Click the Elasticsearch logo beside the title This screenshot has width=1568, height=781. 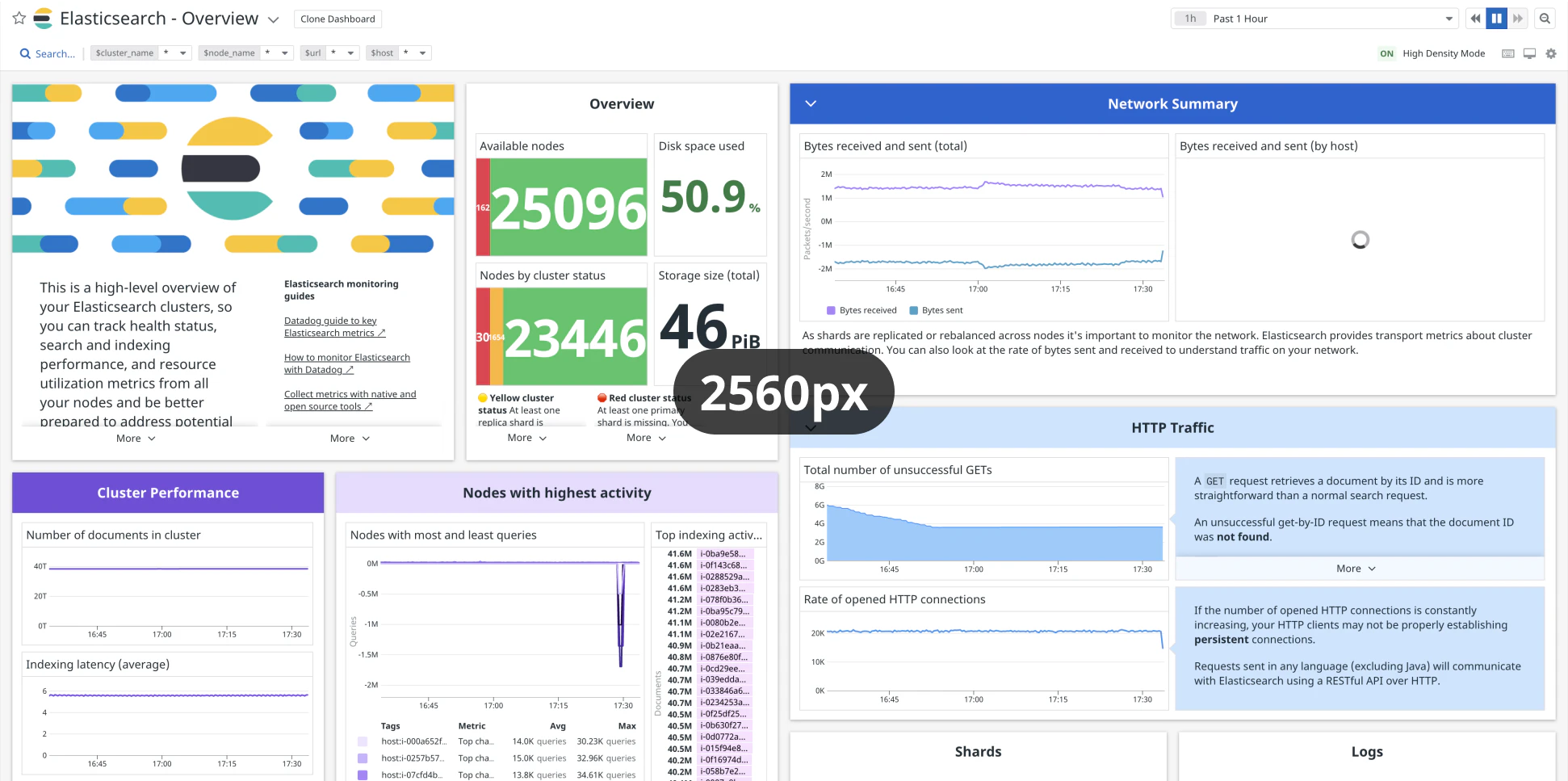pyautogui.click(x=44, y=18)
